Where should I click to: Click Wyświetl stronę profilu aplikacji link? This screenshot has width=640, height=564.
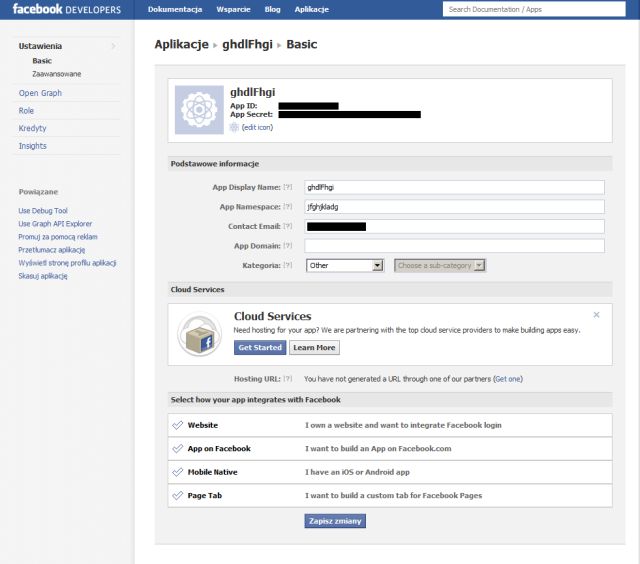[67, 263]
